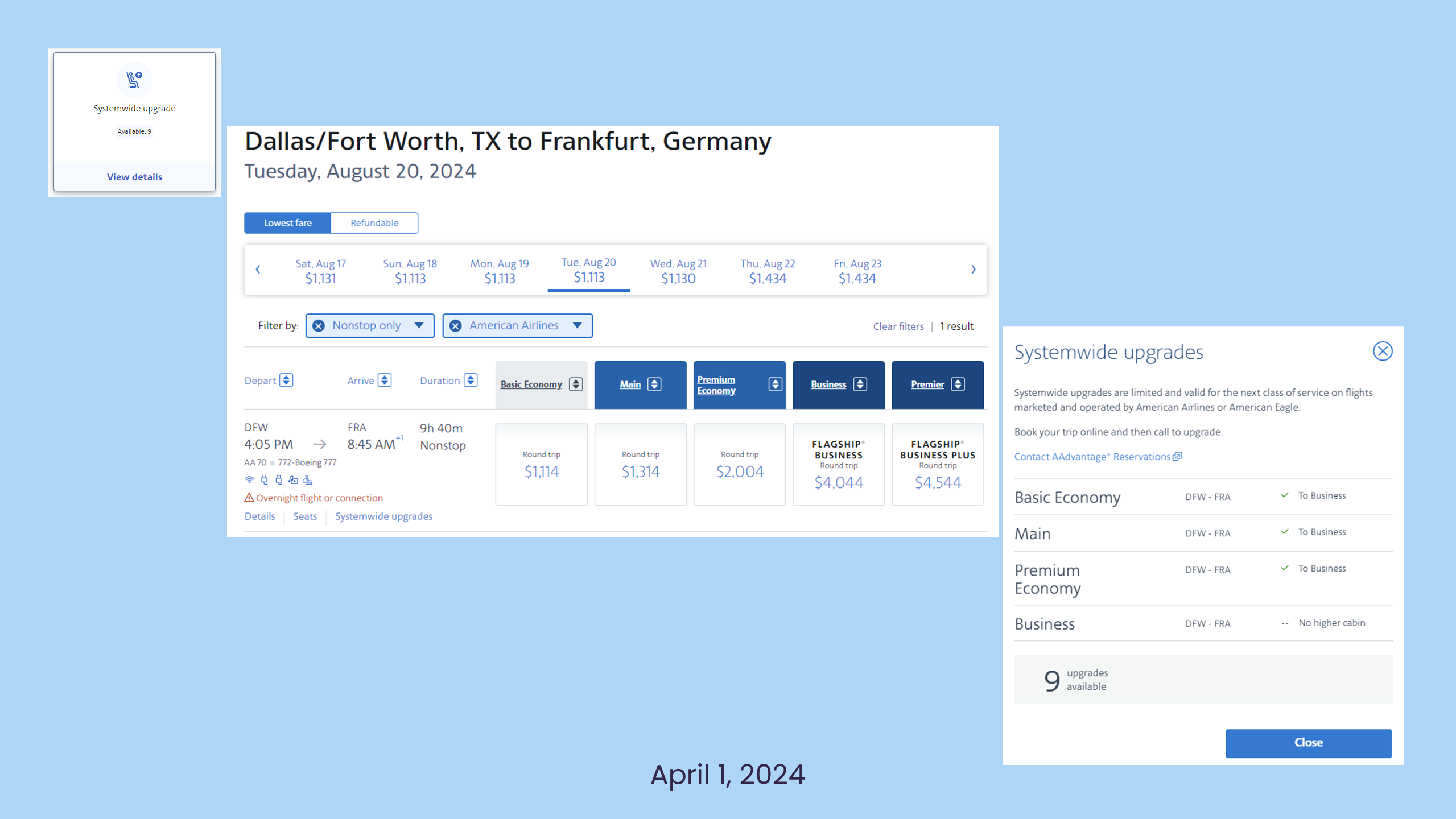Sort by Arrive time
Image resolution: width=1456 pixels, height=819 pixels.
(385, 380)
